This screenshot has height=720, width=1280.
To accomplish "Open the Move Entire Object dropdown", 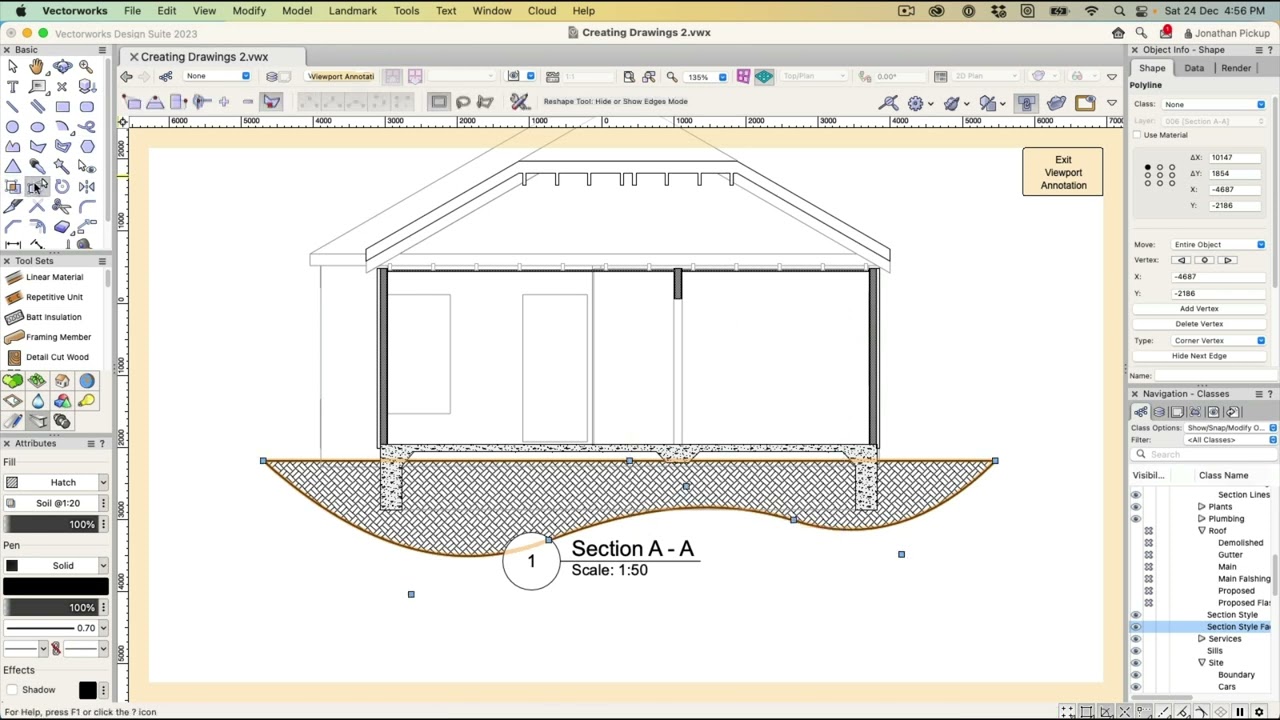I will [1219, 244].
